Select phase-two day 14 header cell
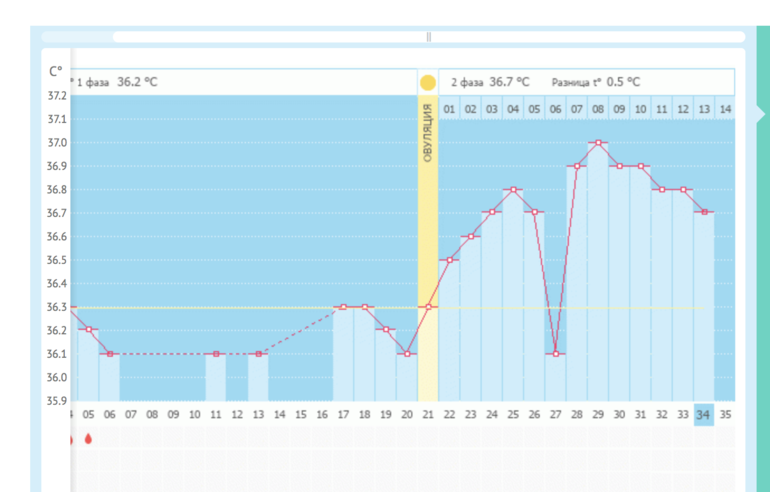This screenshot has height=492, width=770. (x=725, y=108)
